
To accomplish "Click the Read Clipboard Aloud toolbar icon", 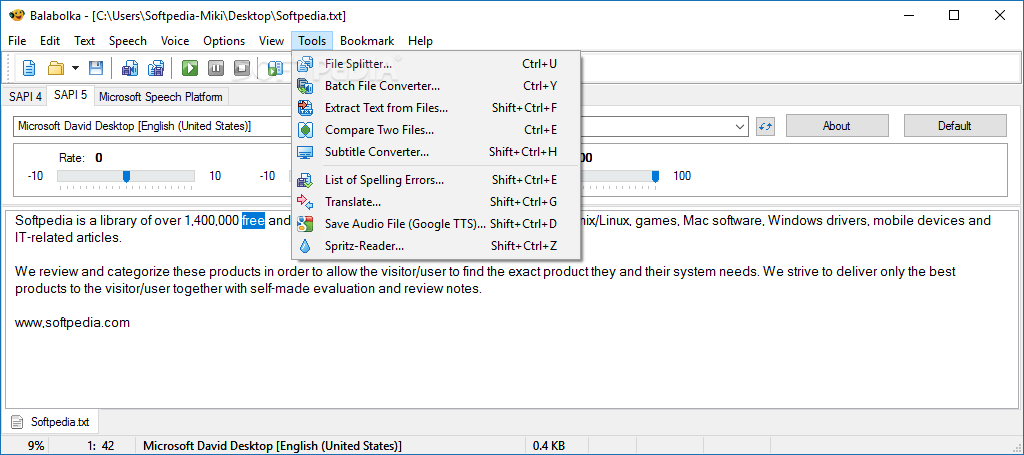I will tap(275, 67).
